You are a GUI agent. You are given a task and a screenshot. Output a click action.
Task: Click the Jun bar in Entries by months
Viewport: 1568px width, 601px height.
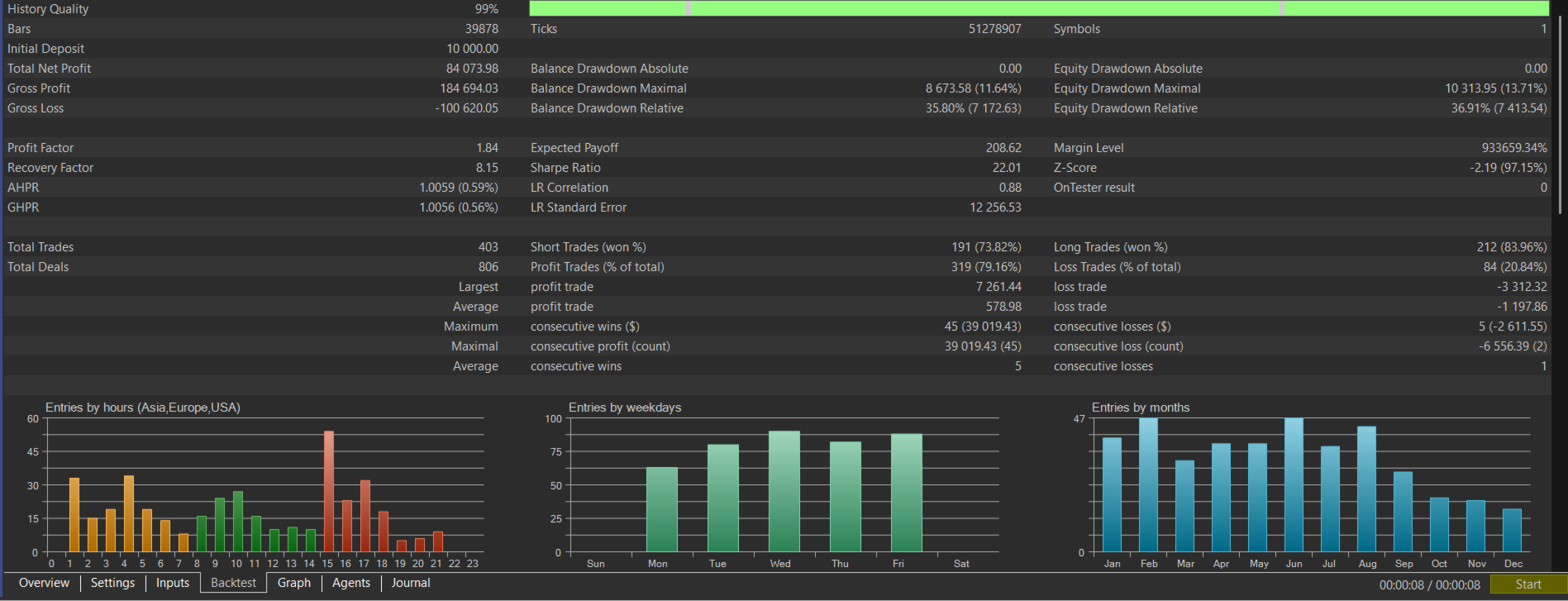tap(1294, 485)
